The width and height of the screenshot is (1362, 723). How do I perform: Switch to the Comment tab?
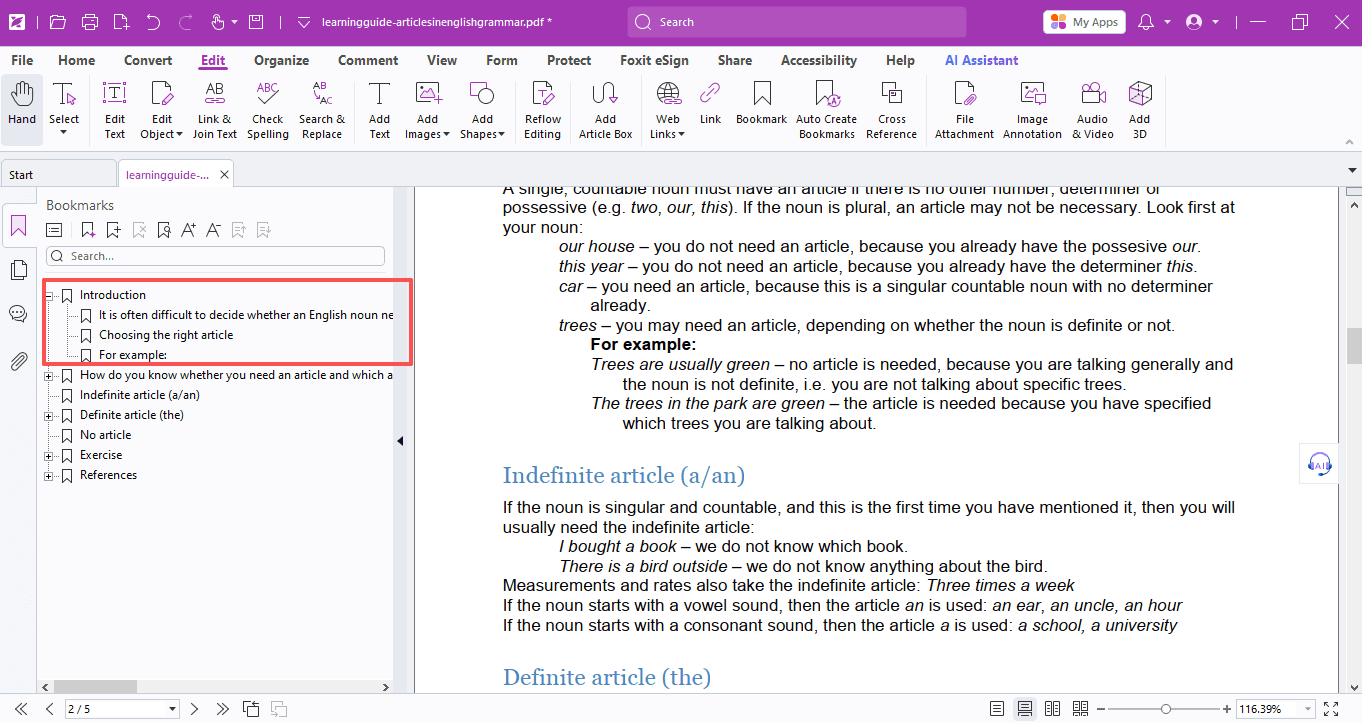[368, 60]
